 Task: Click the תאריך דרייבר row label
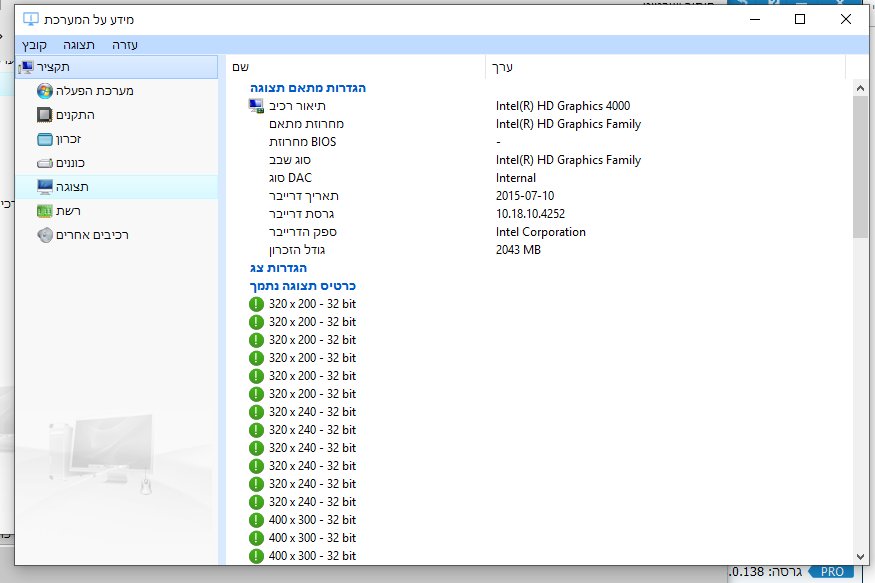pos(304,196)
